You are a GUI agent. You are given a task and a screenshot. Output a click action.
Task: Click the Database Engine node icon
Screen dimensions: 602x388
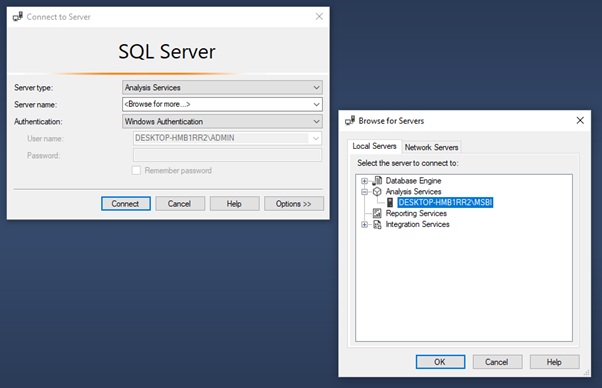click(377, 181)
